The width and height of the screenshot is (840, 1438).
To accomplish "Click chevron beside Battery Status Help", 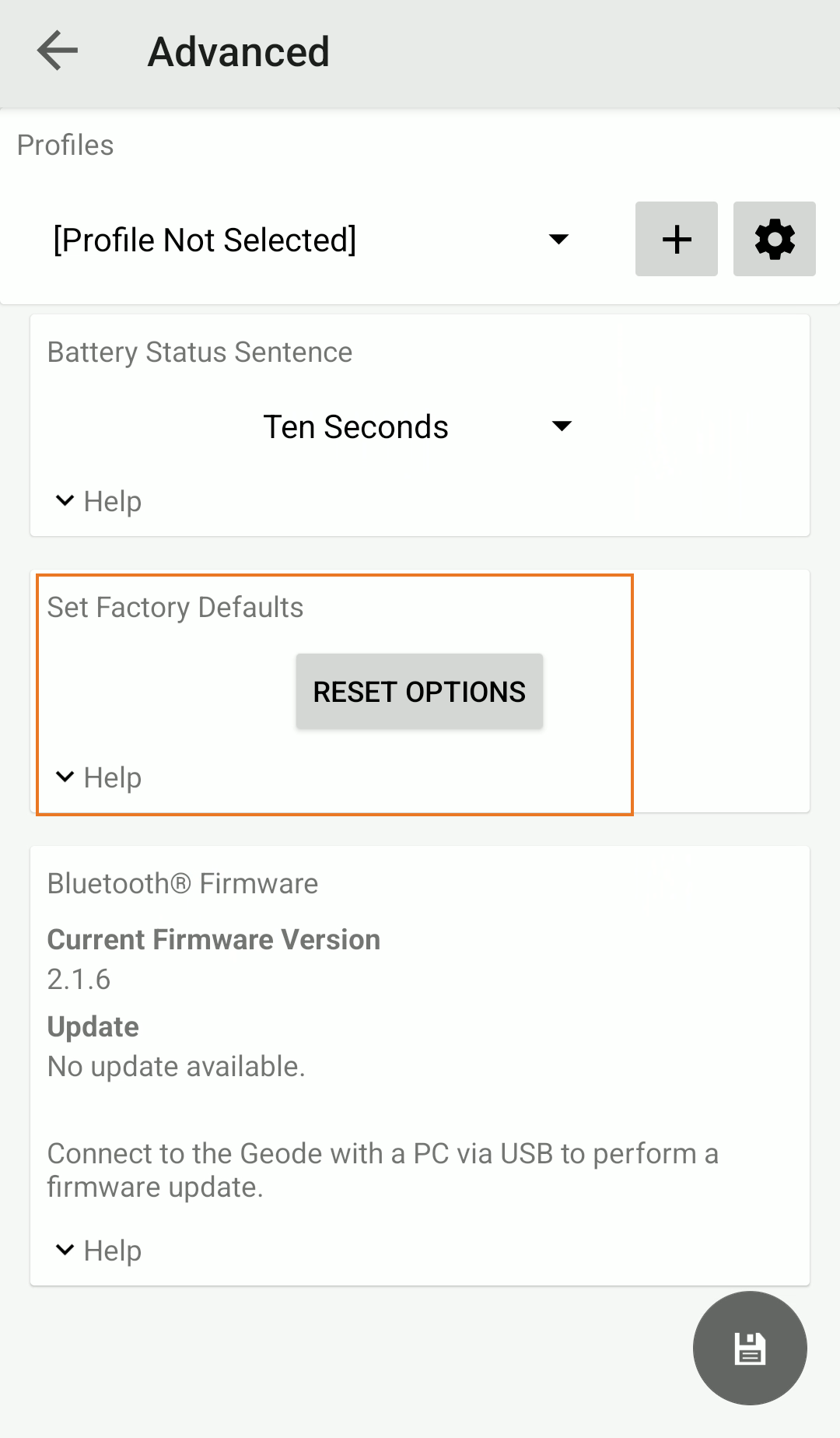I will (x=65, y=500).
